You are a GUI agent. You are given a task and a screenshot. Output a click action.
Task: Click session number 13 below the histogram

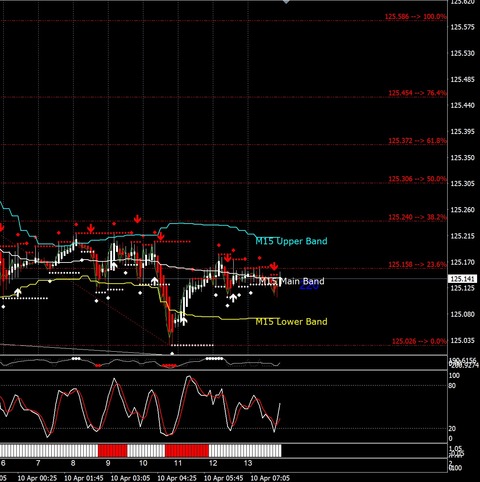[248, 463]
